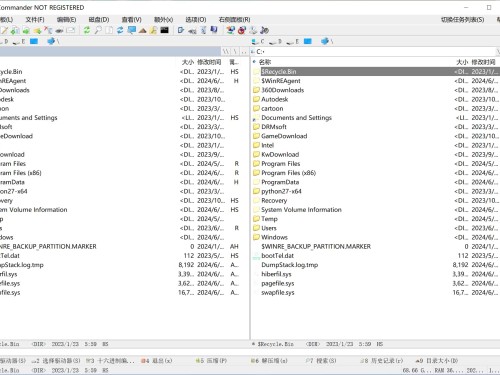
Task: Click the blue monitor toolbar icon
Action: click(132, 30)
